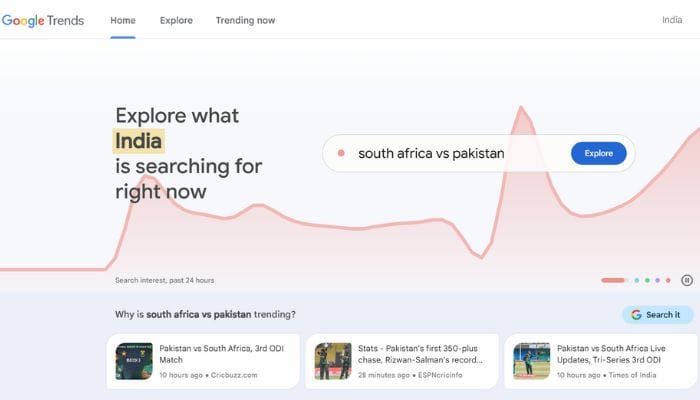Click the Google Trends logo
The width and height of the screenshot is (700, 400).
click(43, 21)
